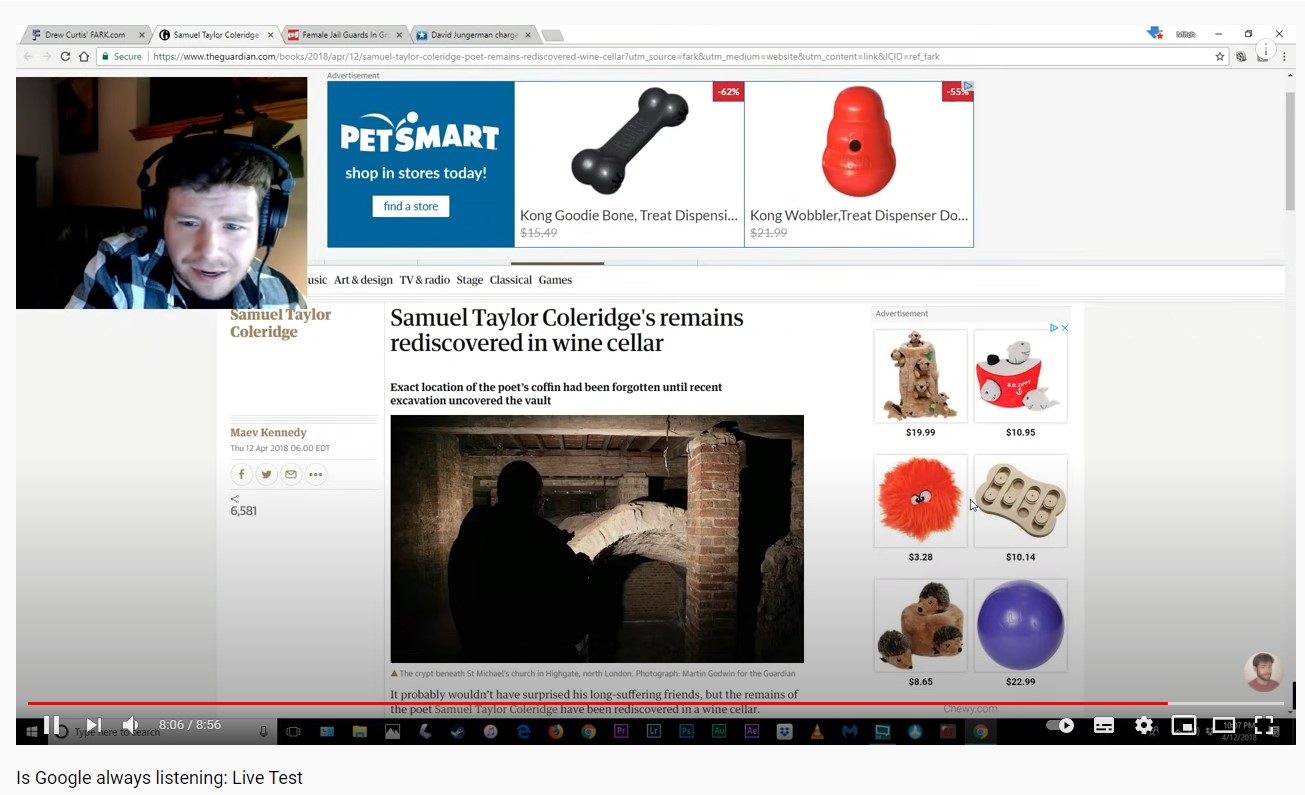
Task: Close the Chewy sidebar ad
Action: (x=1065, y=328)
